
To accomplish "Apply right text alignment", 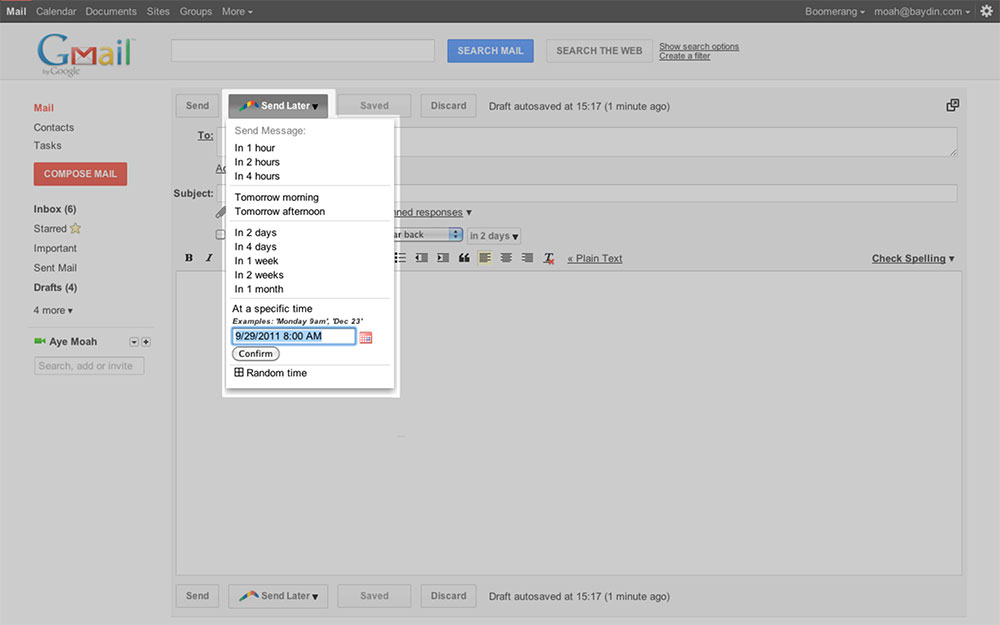I will tap(527, 258).
